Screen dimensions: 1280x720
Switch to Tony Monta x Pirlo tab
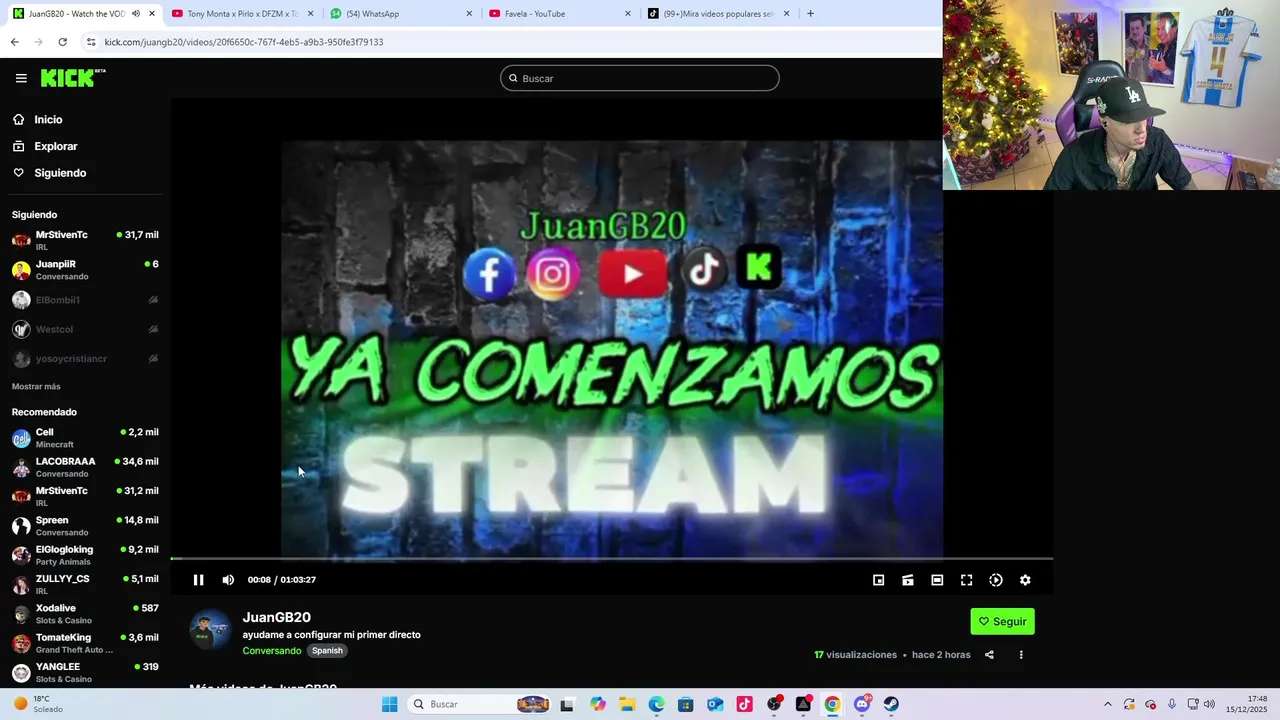(242, 14)
